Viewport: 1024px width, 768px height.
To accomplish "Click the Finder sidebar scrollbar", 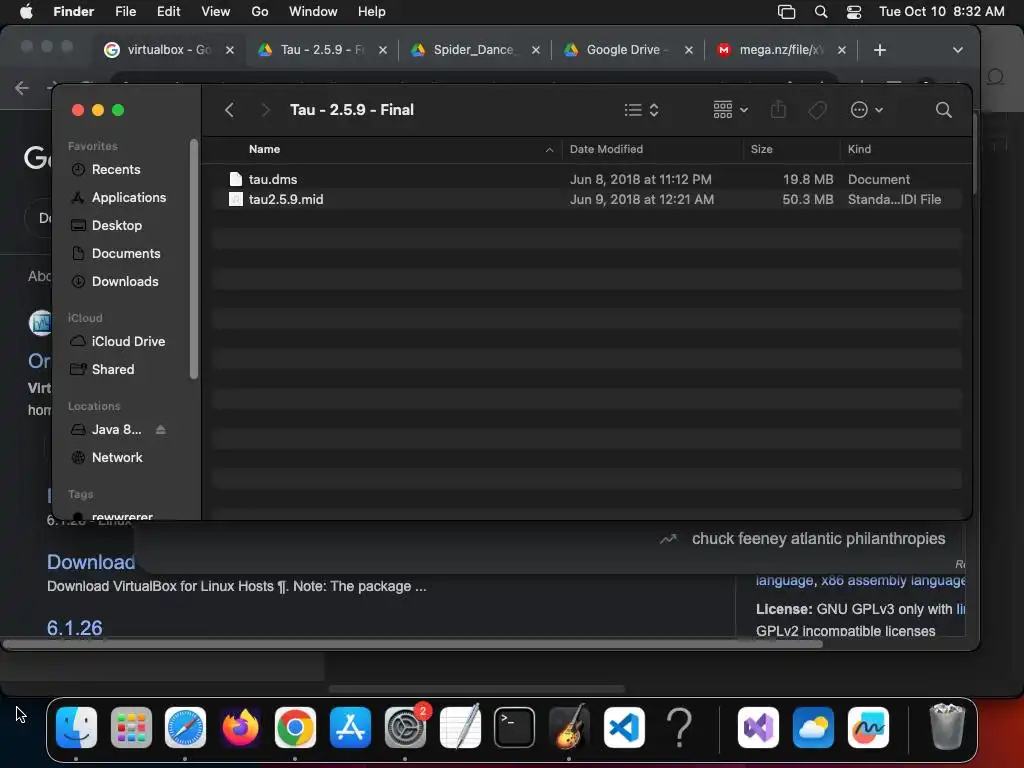I will (x=193, y=259).
